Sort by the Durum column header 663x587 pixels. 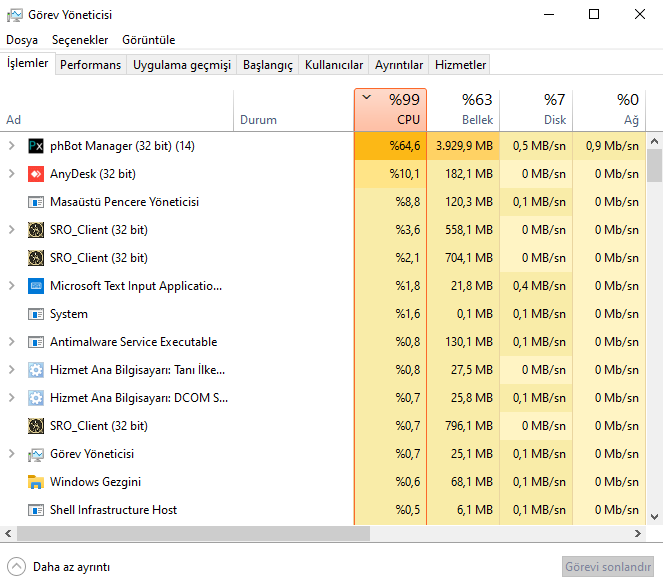[293, 110]
